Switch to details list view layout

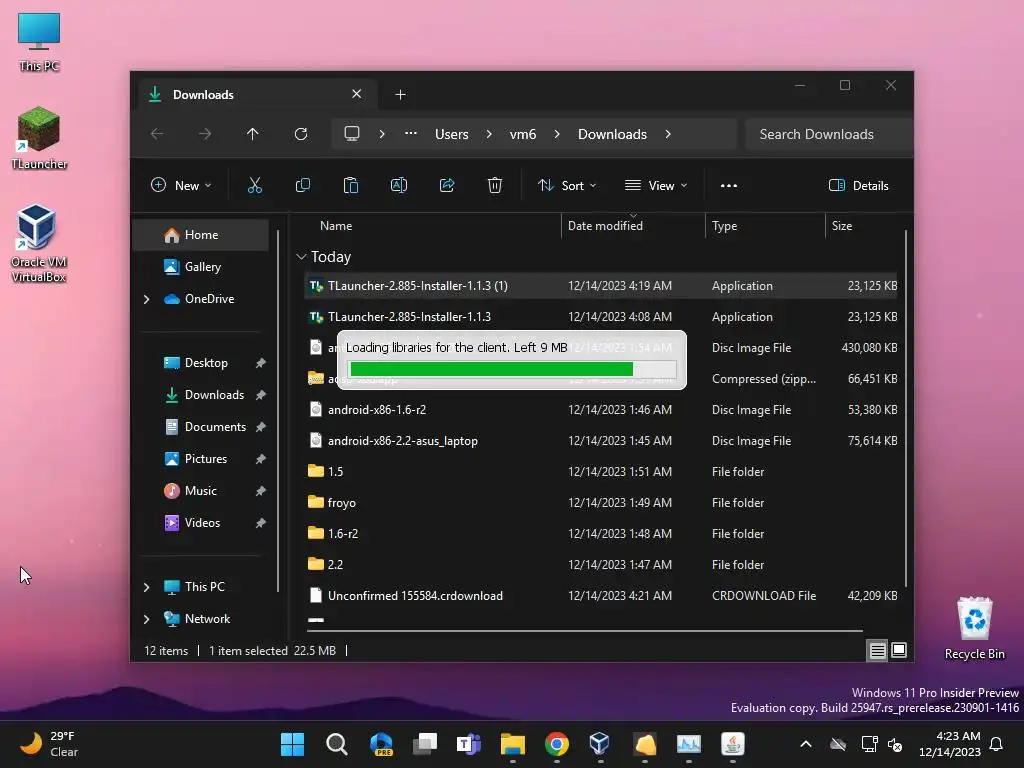pyautogui.click(x=877, y=650)
